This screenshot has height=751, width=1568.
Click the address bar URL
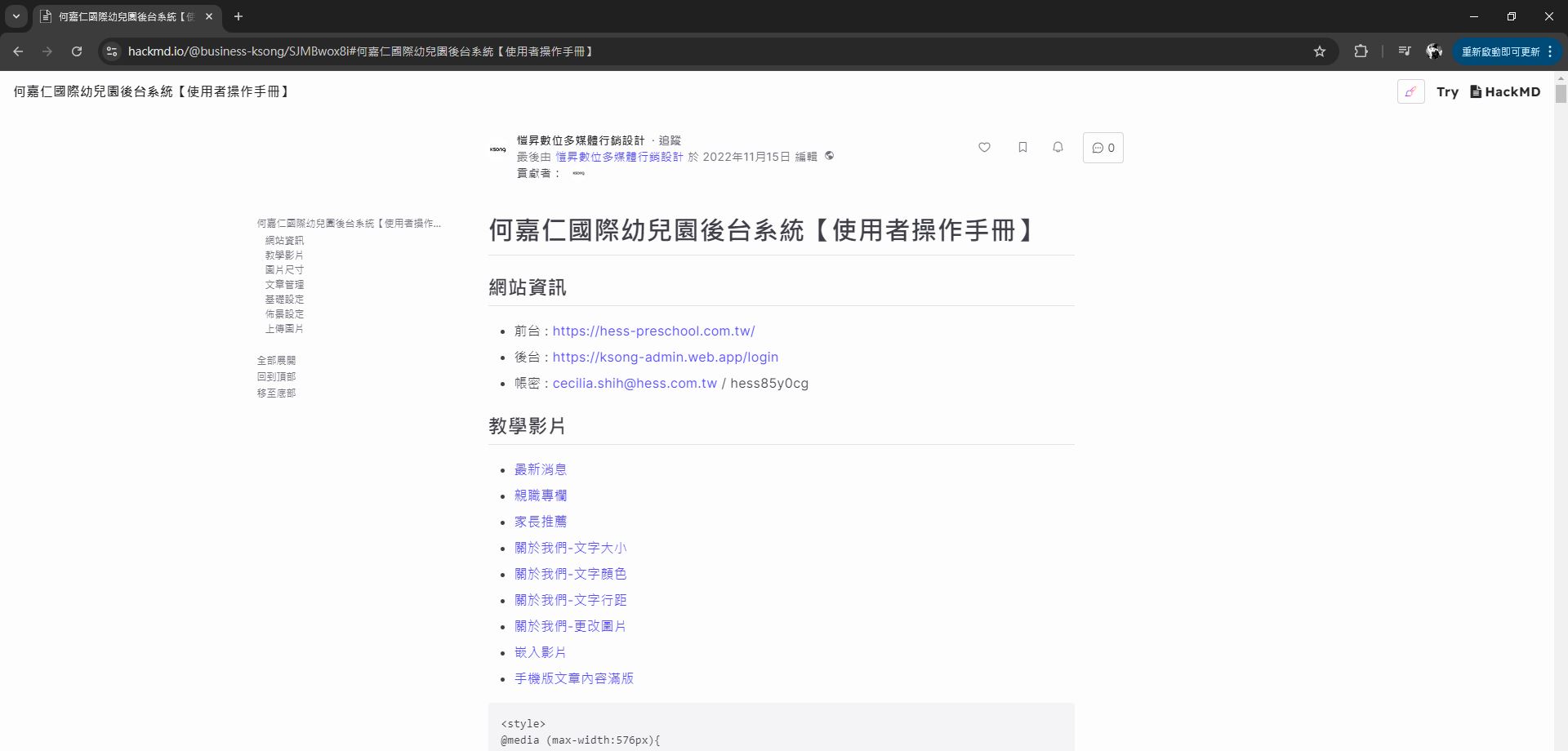click(360, 51)
